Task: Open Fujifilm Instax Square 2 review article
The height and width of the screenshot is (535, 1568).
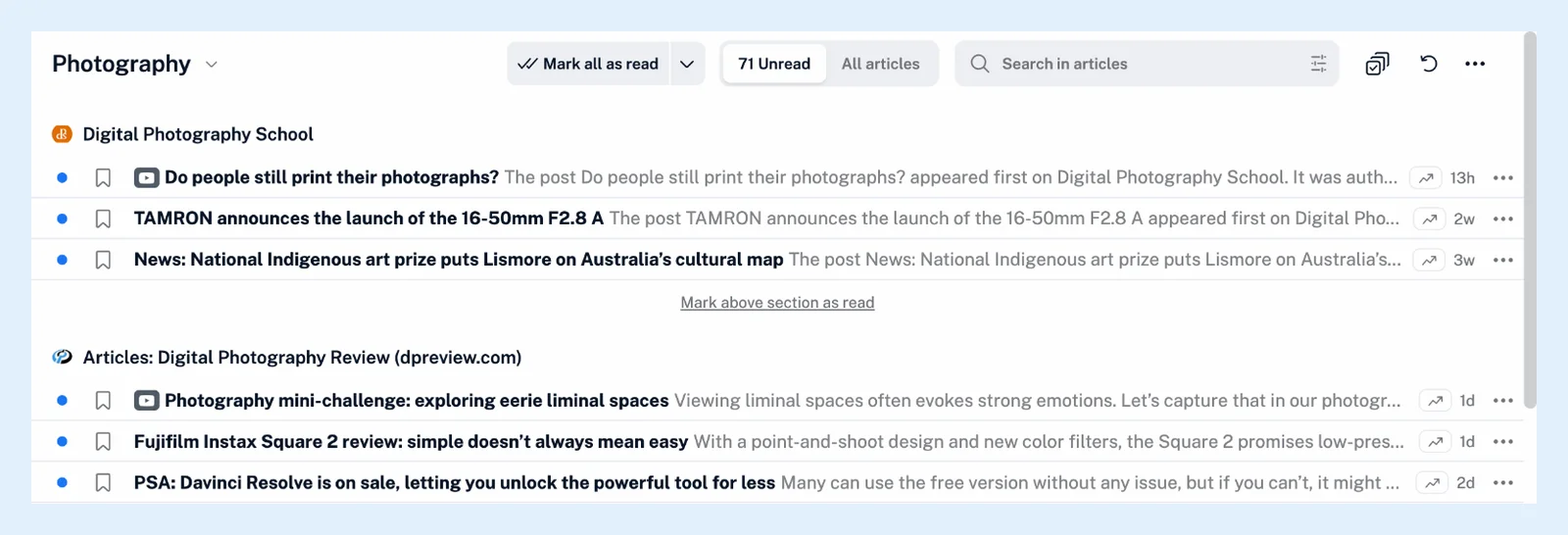Action: [x=411, y=442]
